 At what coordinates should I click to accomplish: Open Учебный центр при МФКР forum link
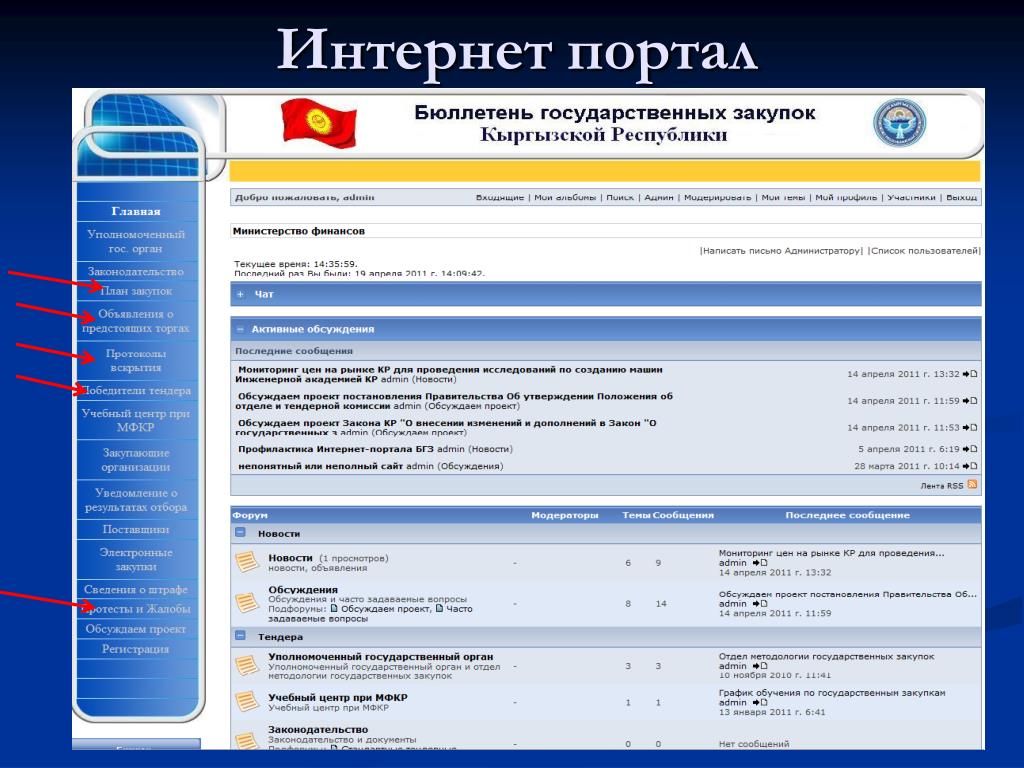click(338, 697)
